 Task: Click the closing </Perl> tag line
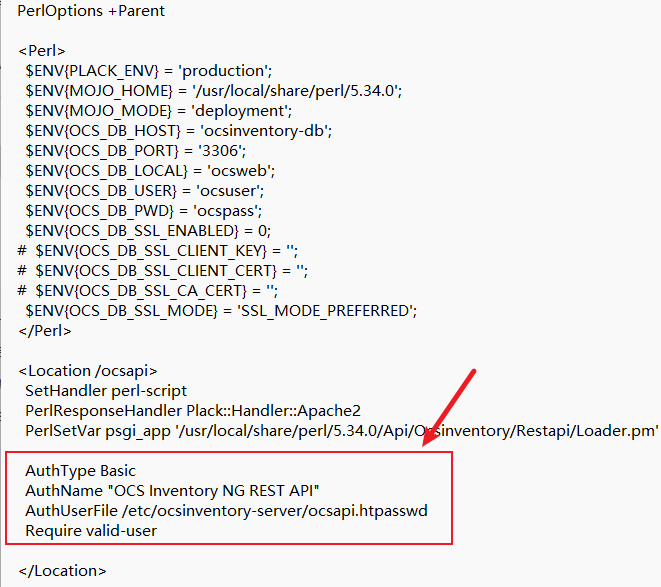[x=45, y=331]
